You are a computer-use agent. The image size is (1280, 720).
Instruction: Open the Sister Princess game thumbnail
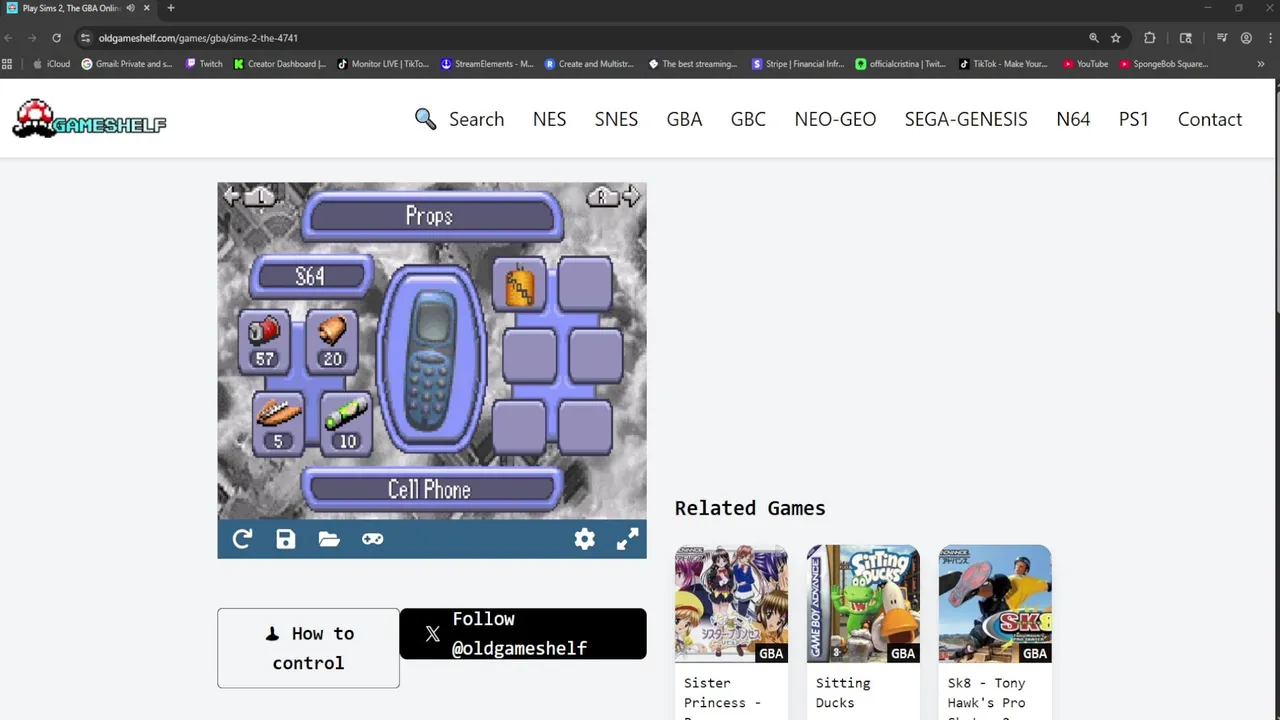click(x=731, y=603)
